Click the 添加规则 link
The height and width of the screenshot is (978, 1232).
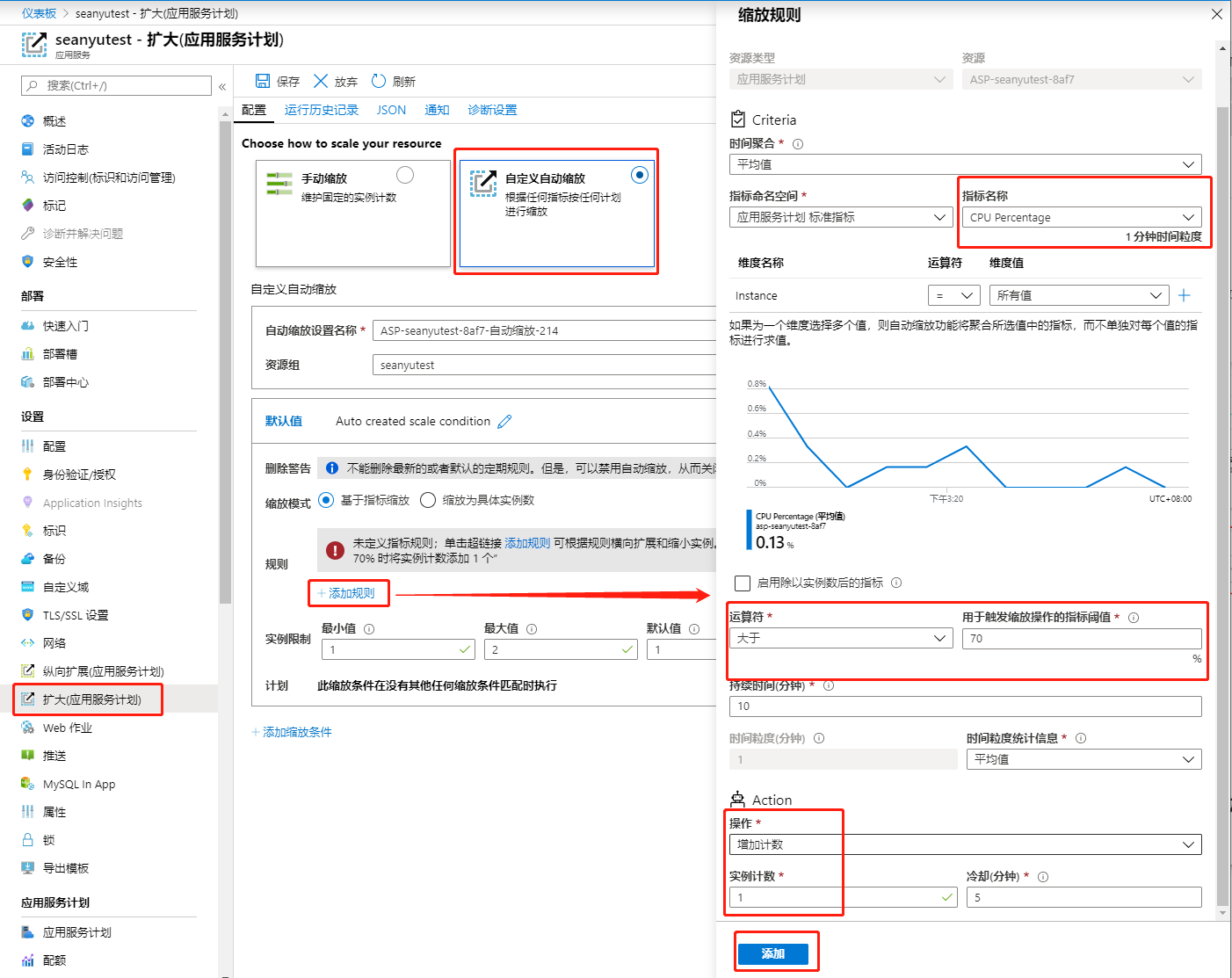pos(348,593)
